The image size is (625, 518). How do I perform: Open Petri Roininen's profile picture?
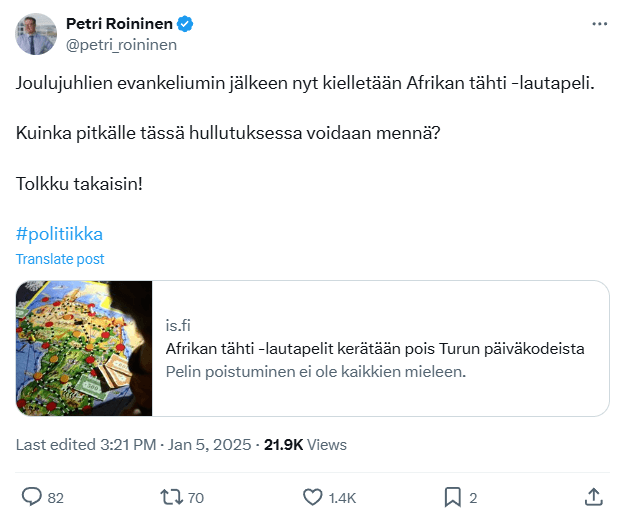35,34
